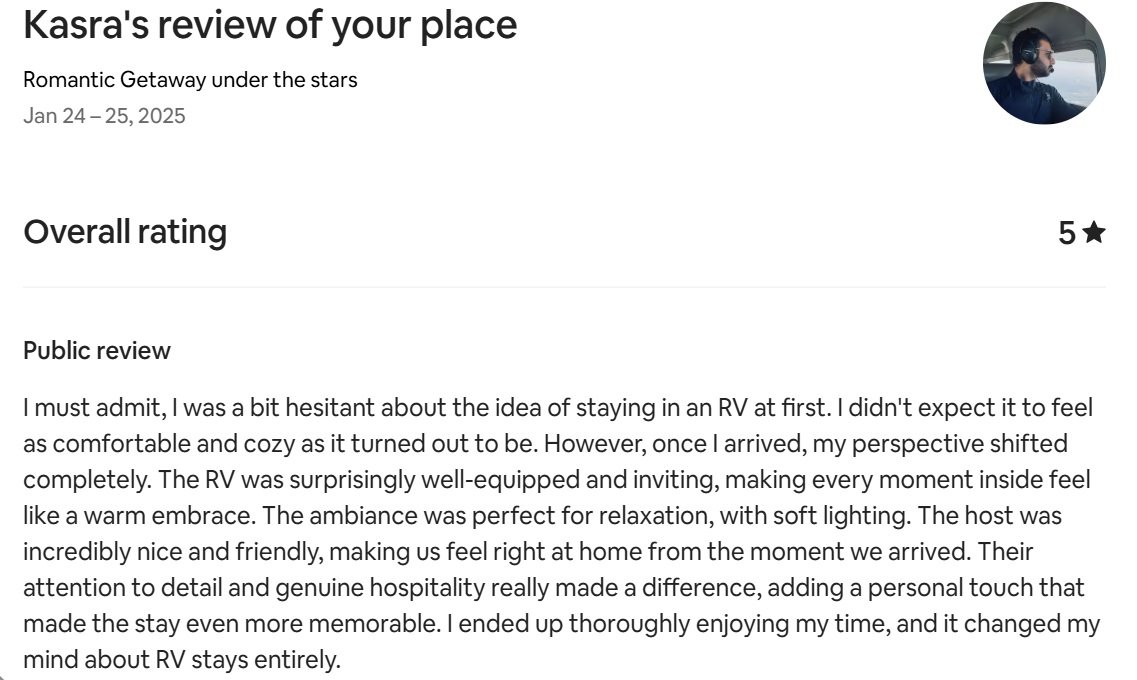Click the "Kasra's review of your place" heading

(270, 25)
